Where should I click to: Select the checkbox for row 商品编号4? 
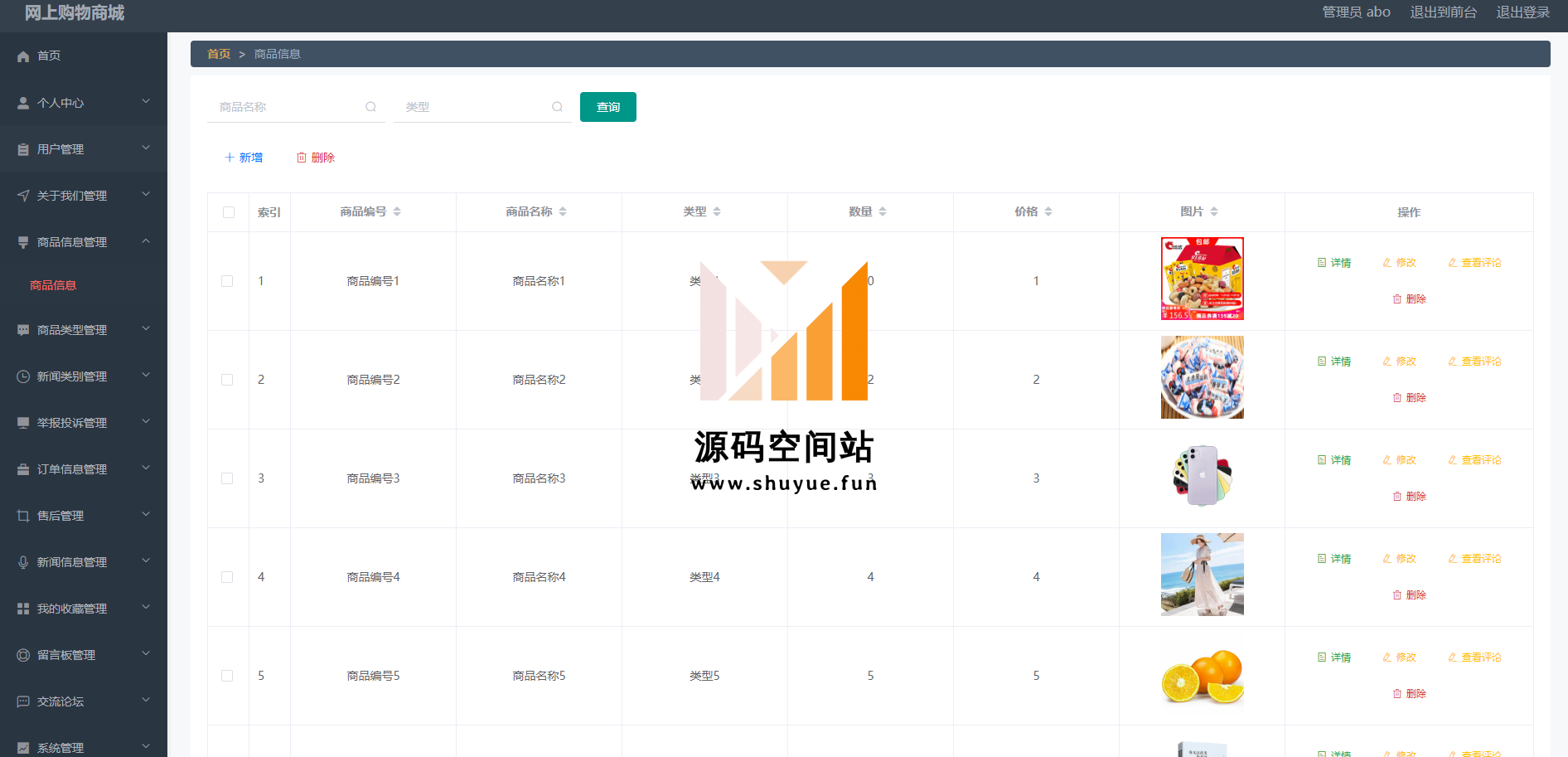(227, 577)
